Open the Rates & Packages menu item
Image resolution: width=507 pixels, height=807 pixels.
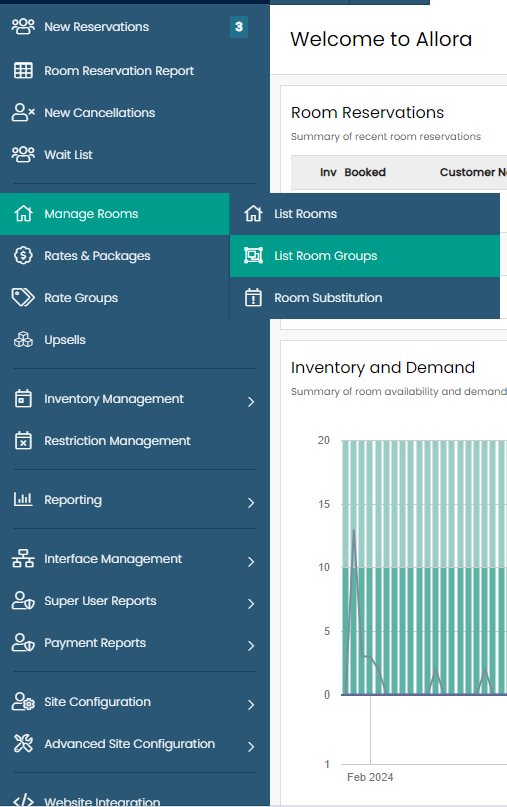point(115,256)
